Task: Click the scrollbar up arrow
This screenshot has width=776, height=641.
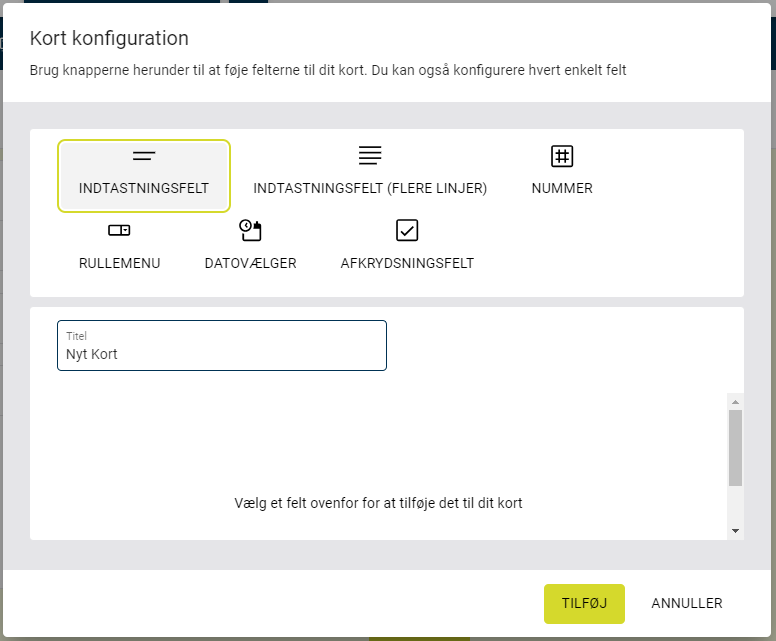Action: click(x=735, y=402)
